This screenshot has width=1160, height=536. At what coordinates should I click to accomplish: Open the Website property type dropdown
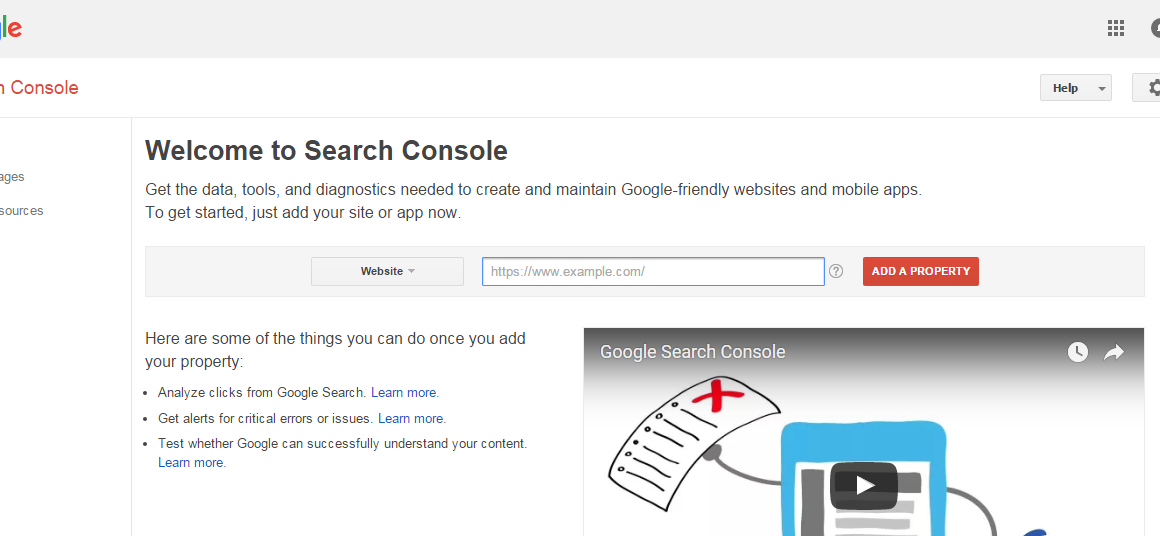tap(388, 271)
